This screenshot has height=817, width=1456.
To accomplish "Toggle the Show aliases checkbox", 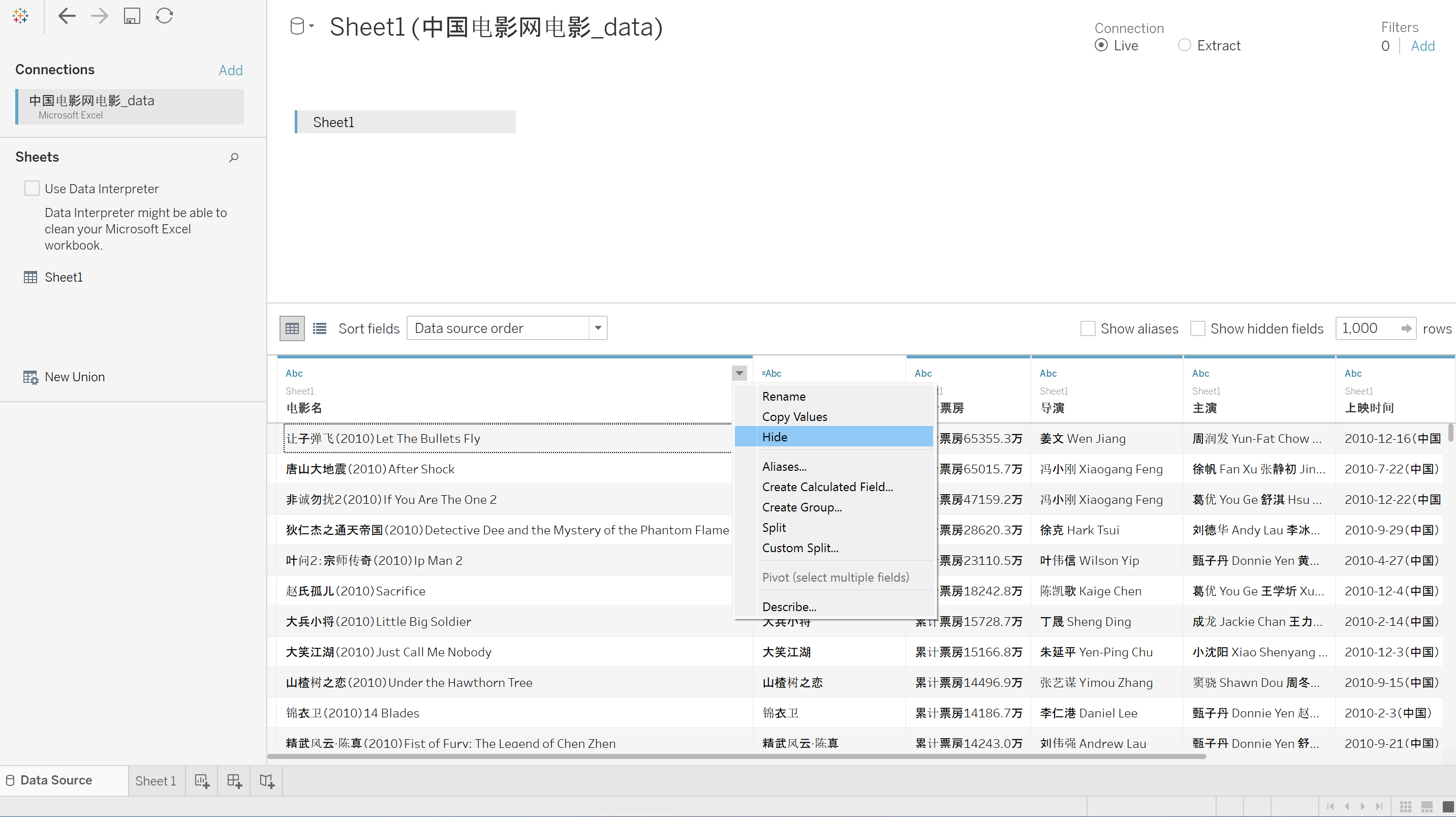I will pyautogui.click(x=1088, y=328).
